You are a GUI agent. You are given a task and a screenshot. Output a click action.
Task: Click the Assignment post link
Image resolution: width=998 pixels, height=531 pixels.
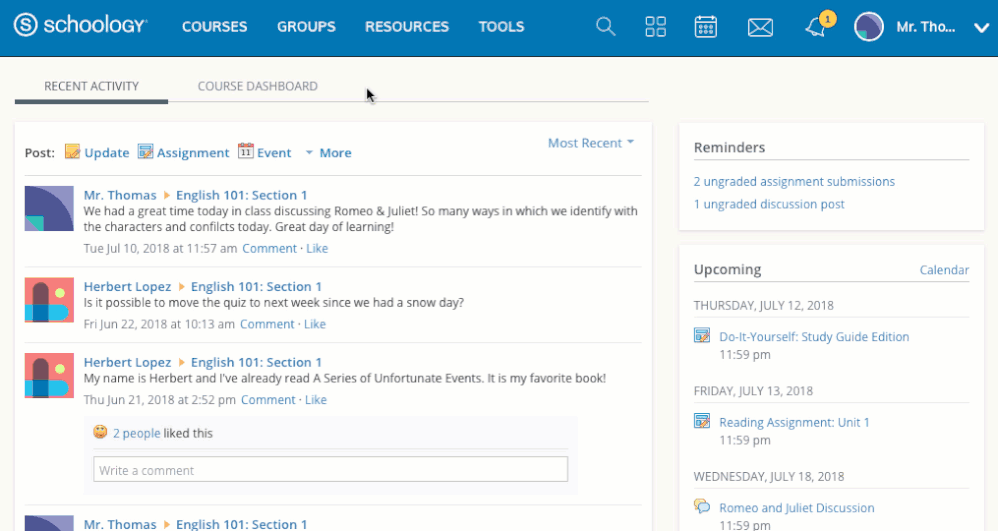pos(193,153)
